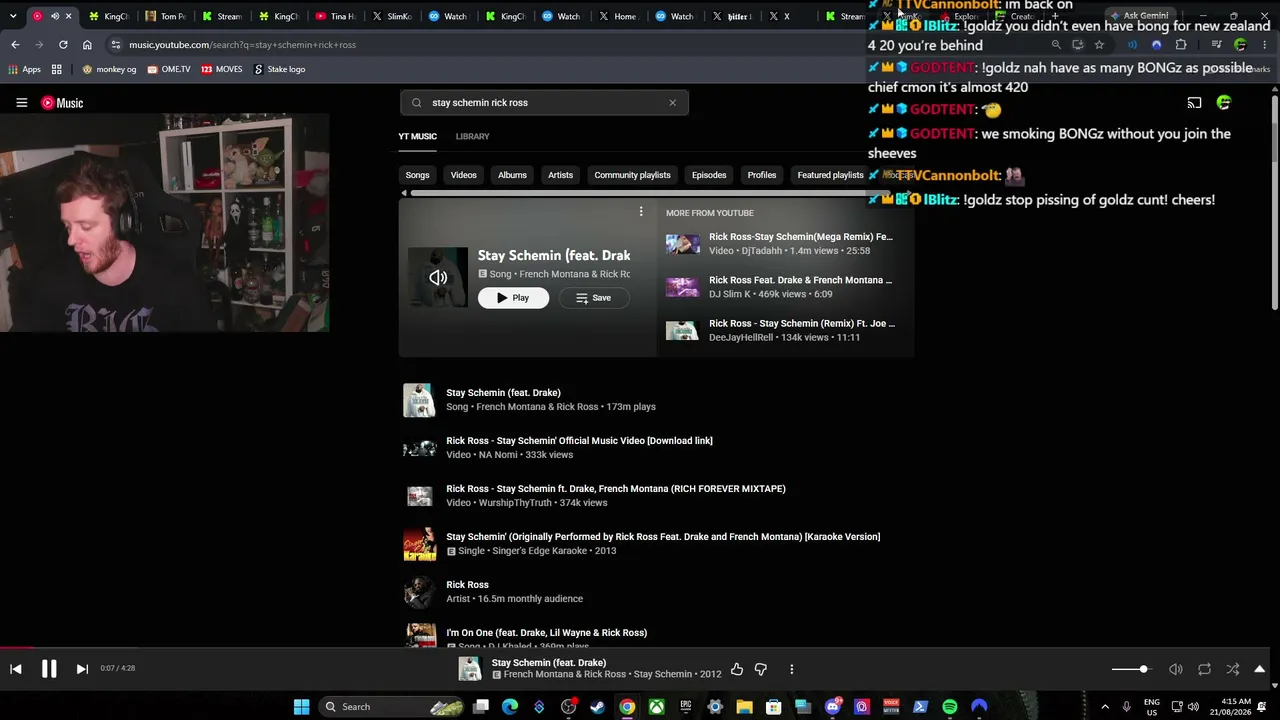Open the Chrome home page button
This screenshot has width=1280, height=720.
(87, 45)
